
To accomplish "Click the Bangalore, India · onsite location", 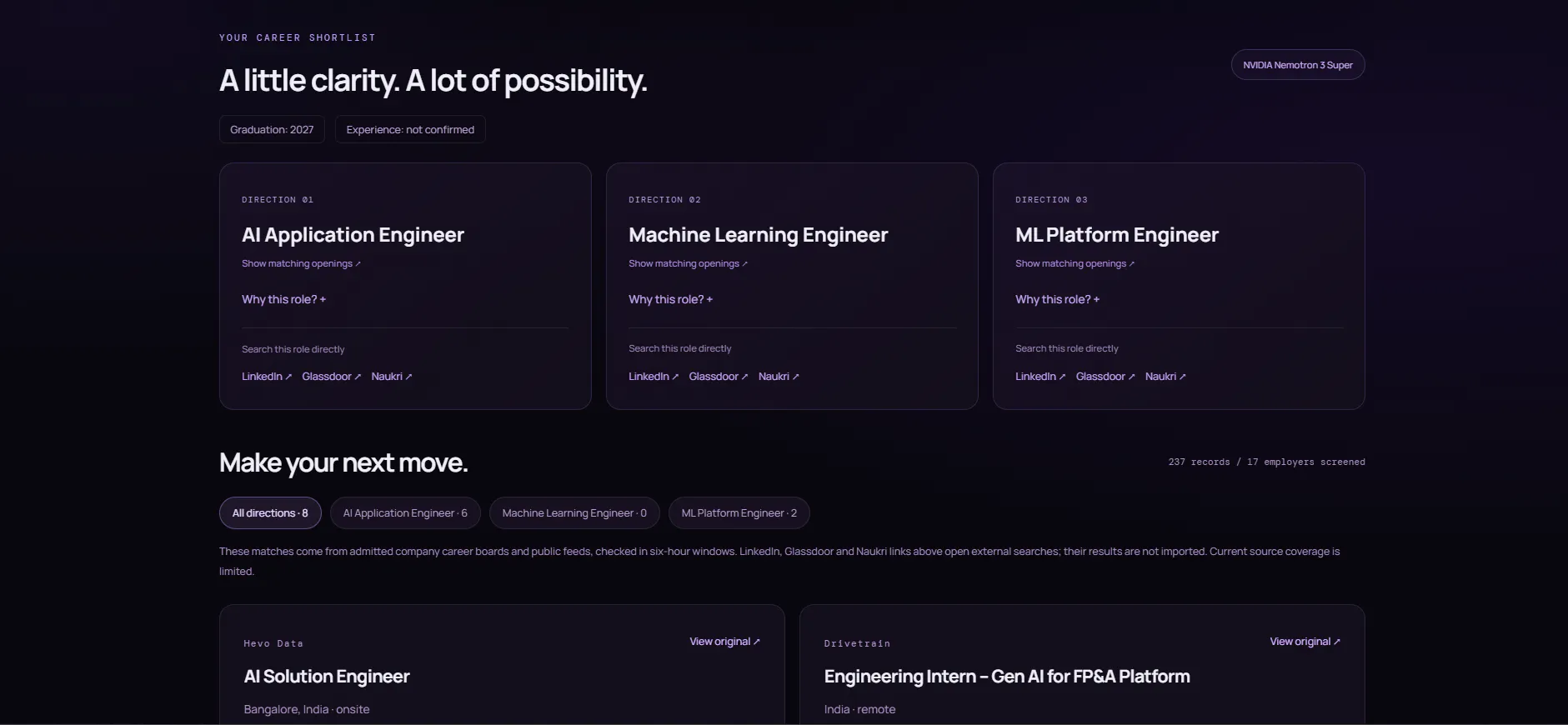I will pyautogui.click(x=307, y=709).
